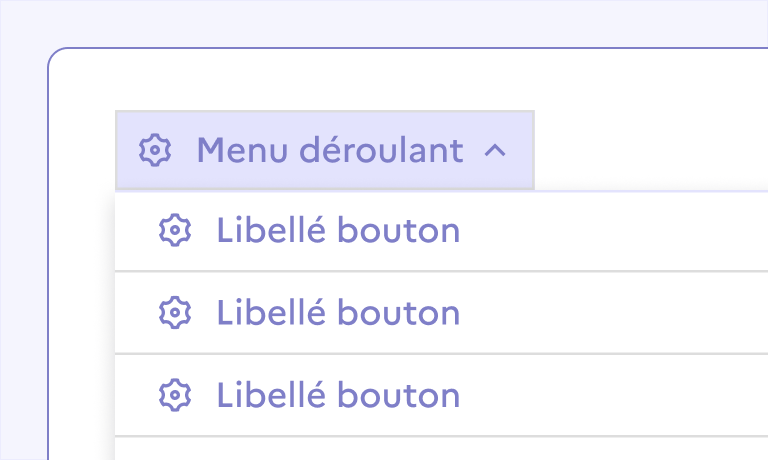The image size is (768, 460).
Task: Toggle the Menu déroulant dropdown button
Action: [325, 150]
